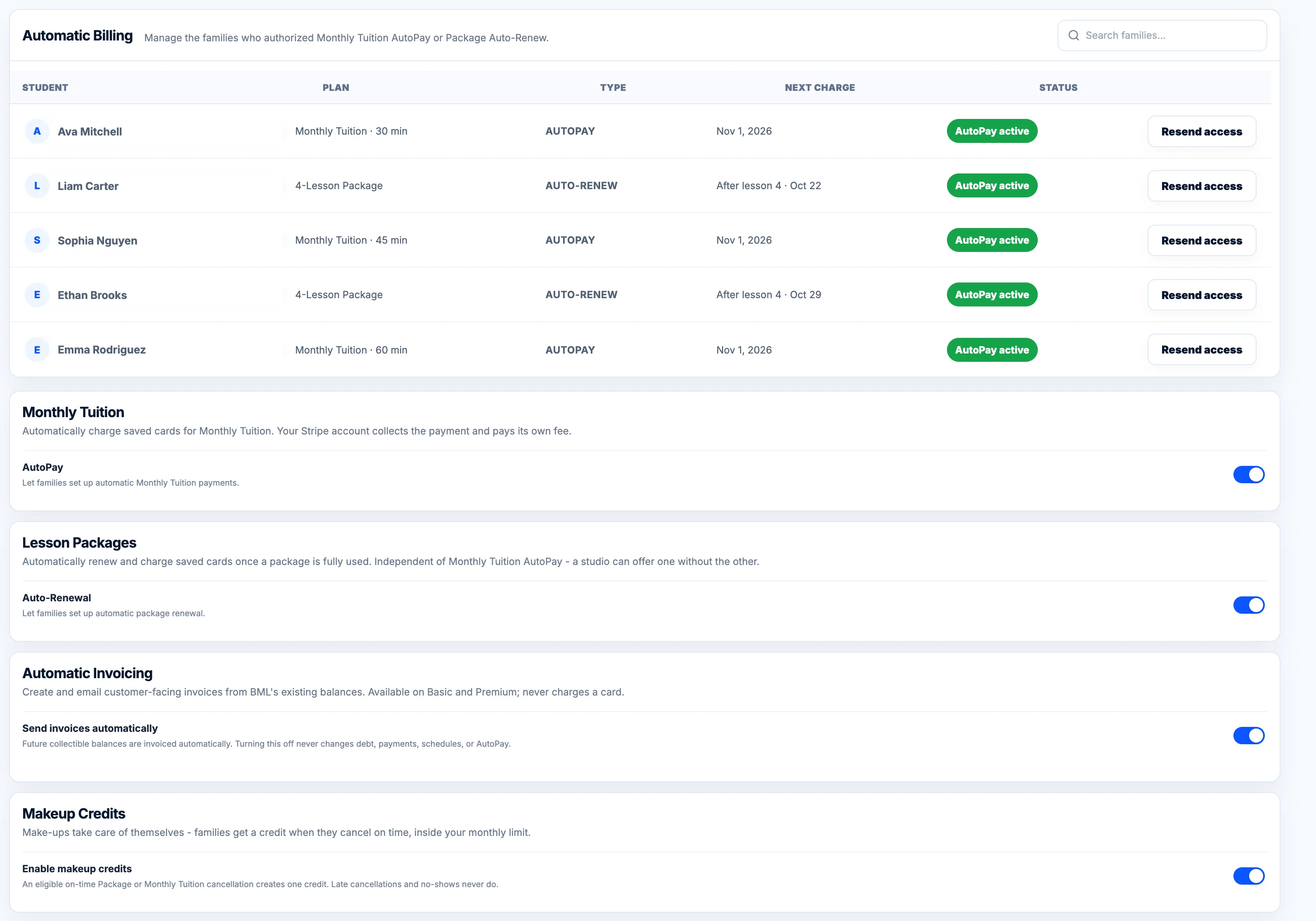Disable Send invoices automatically toggle
Screen dimensions: 1316x921
click(1249, 736)
